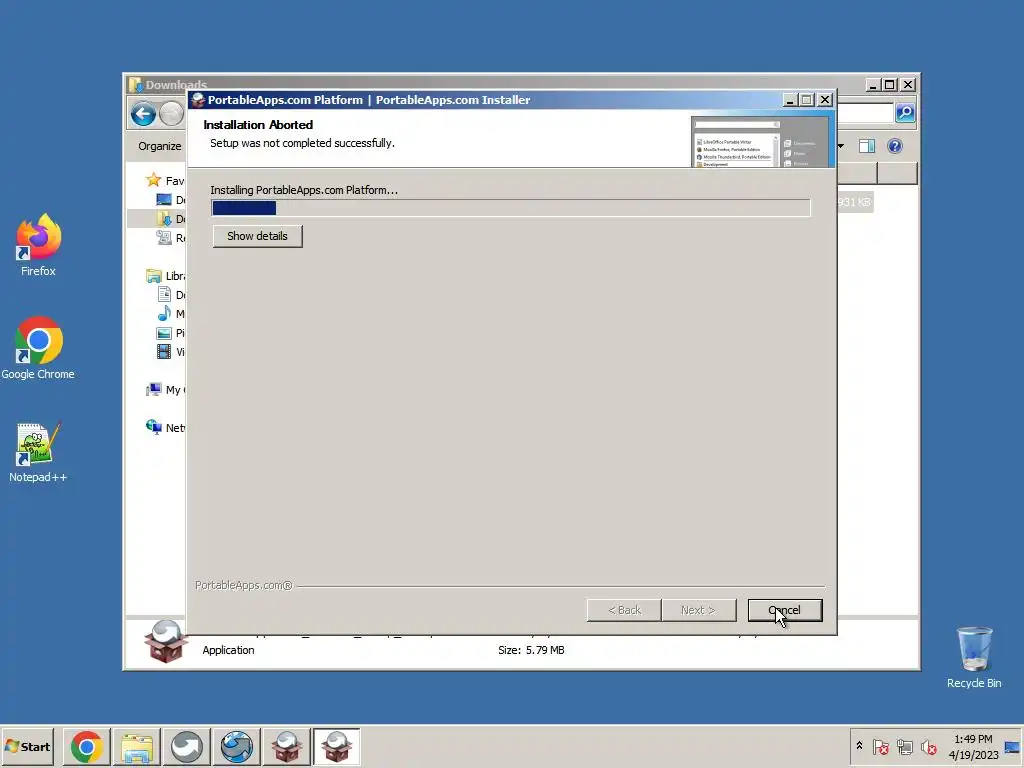Click the globe taskbar icon

point(236,746)
